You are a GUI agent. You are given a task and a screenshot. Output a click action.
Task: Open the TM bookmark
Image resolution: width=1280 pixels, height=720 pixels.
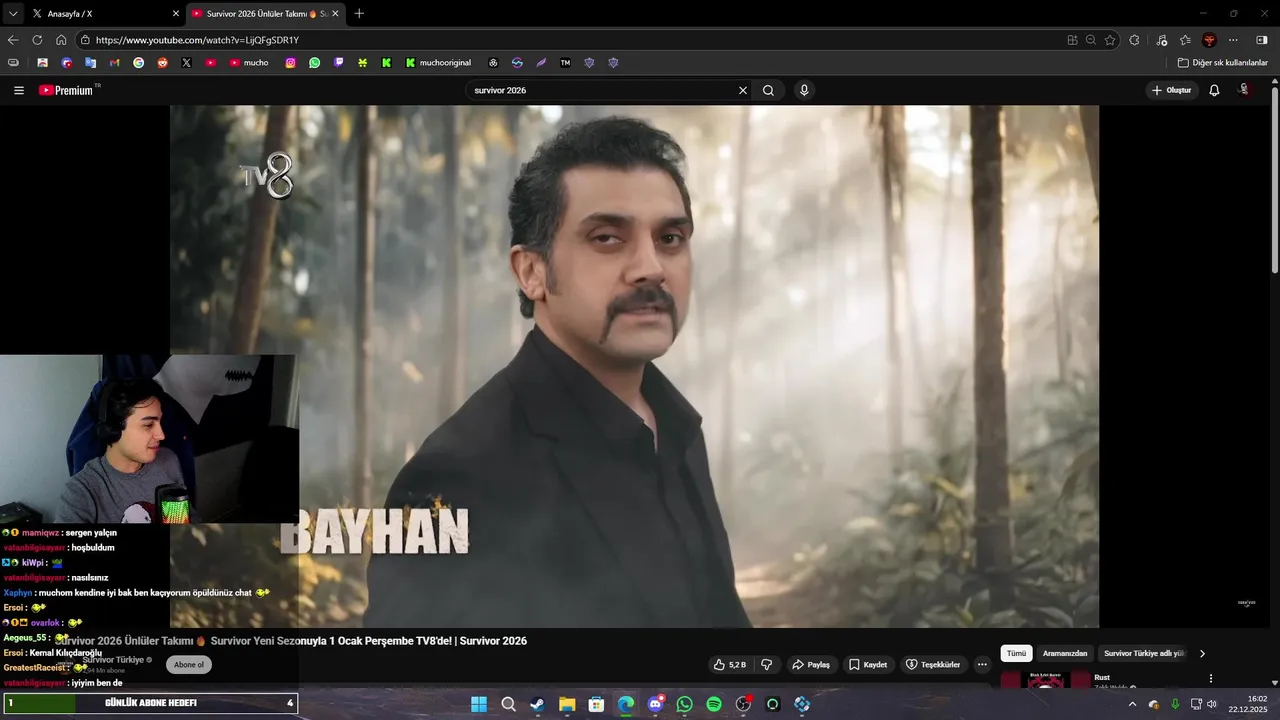[565, 63]
